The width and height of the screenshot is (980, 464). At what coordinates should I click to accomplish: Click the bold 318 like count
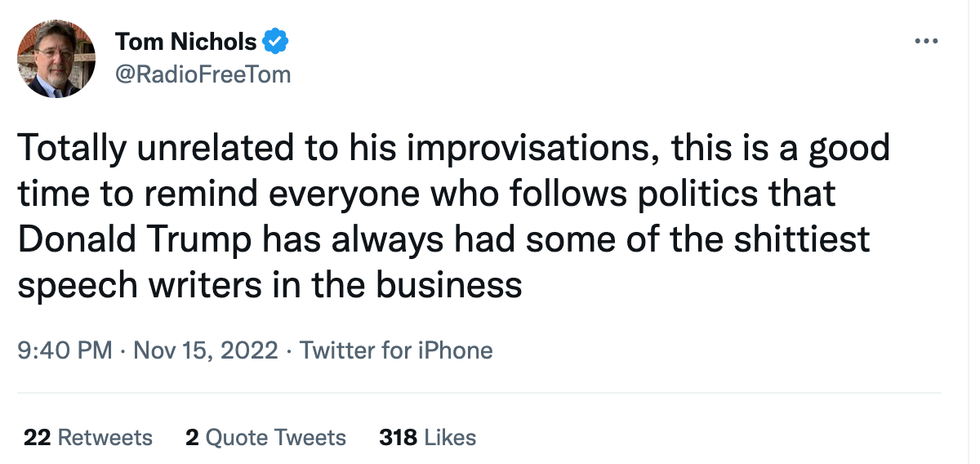click(398, 437)
